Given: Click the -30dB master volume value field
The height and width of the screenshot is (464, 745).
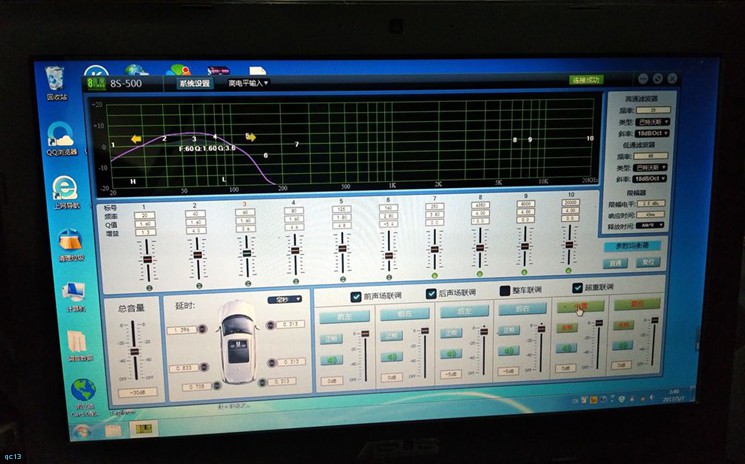Looking at the screenshot, I should [x=138, y=393].
